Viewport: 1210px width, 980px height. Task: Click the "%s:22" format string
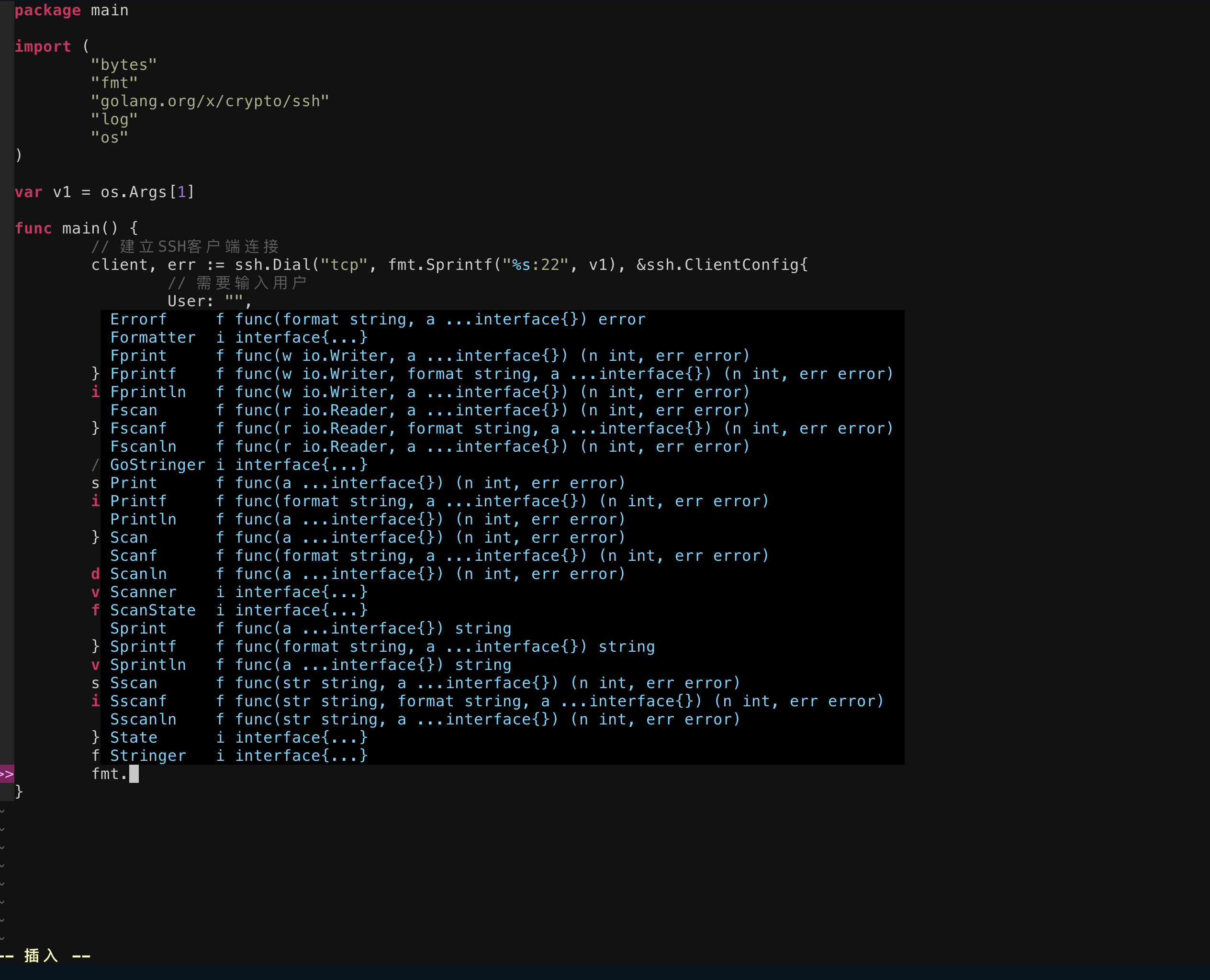pos(535,265)
